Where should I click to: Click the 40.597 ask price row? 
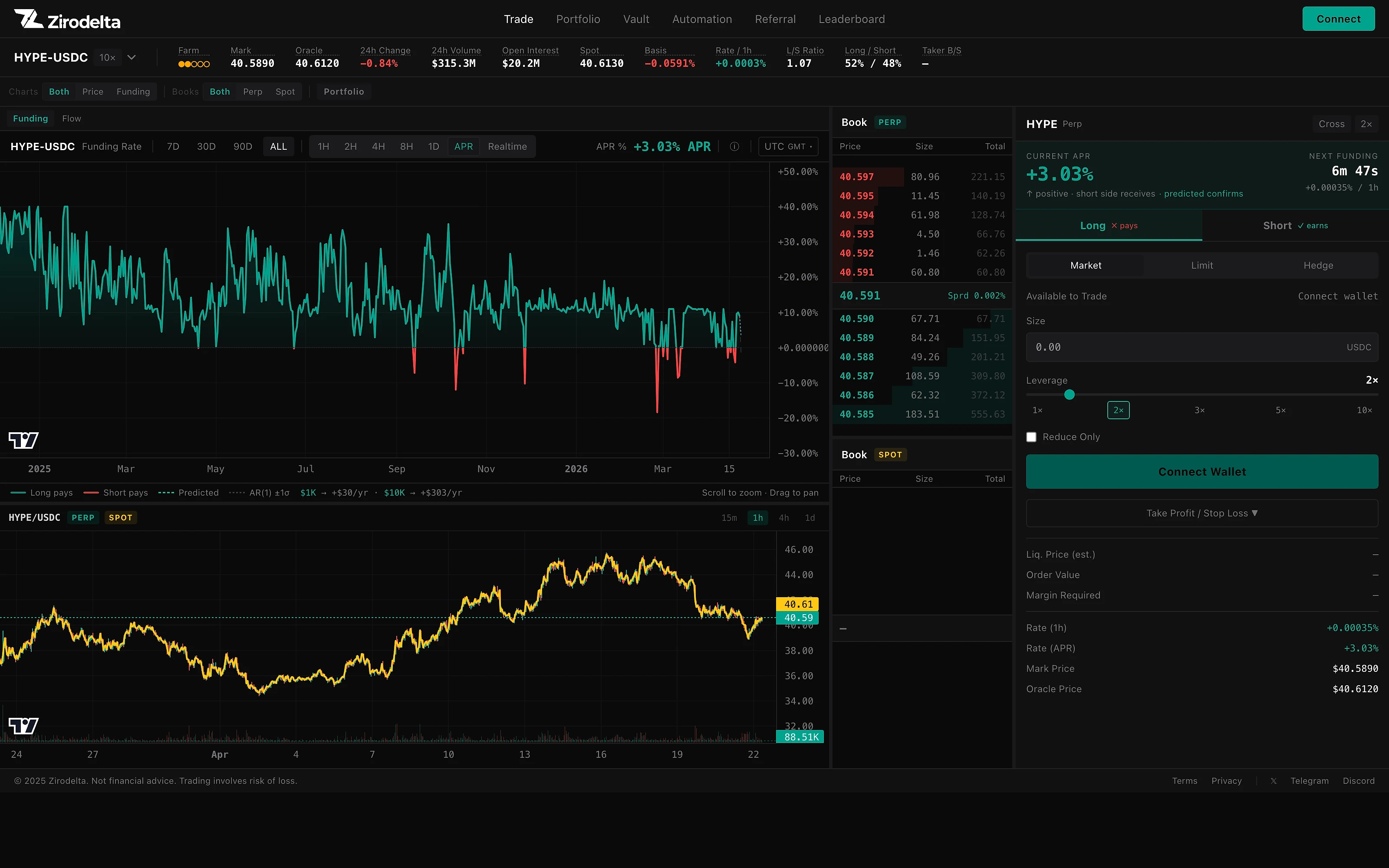pyautogui.click(x=922, y=177)
